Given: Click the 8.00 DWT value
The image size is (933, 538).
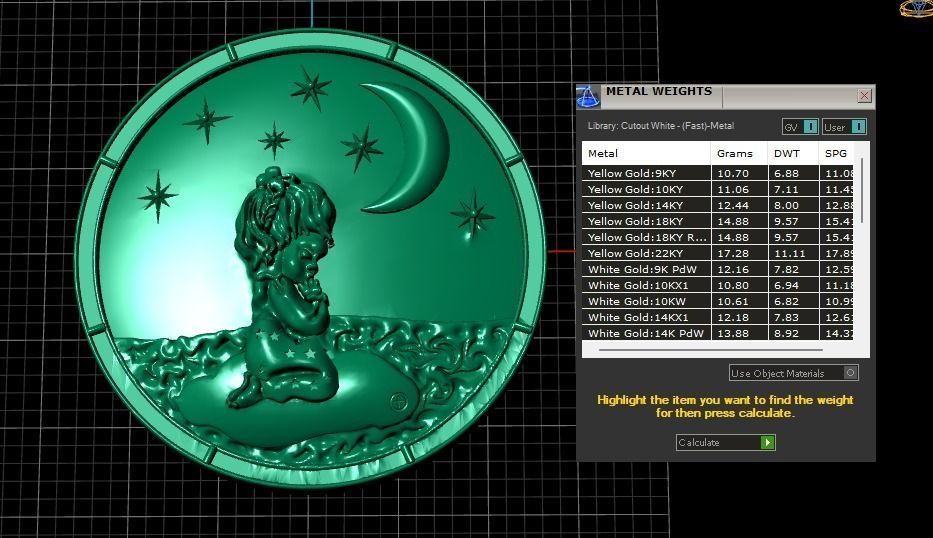Looking at the screenshot, I should (786, 206).
